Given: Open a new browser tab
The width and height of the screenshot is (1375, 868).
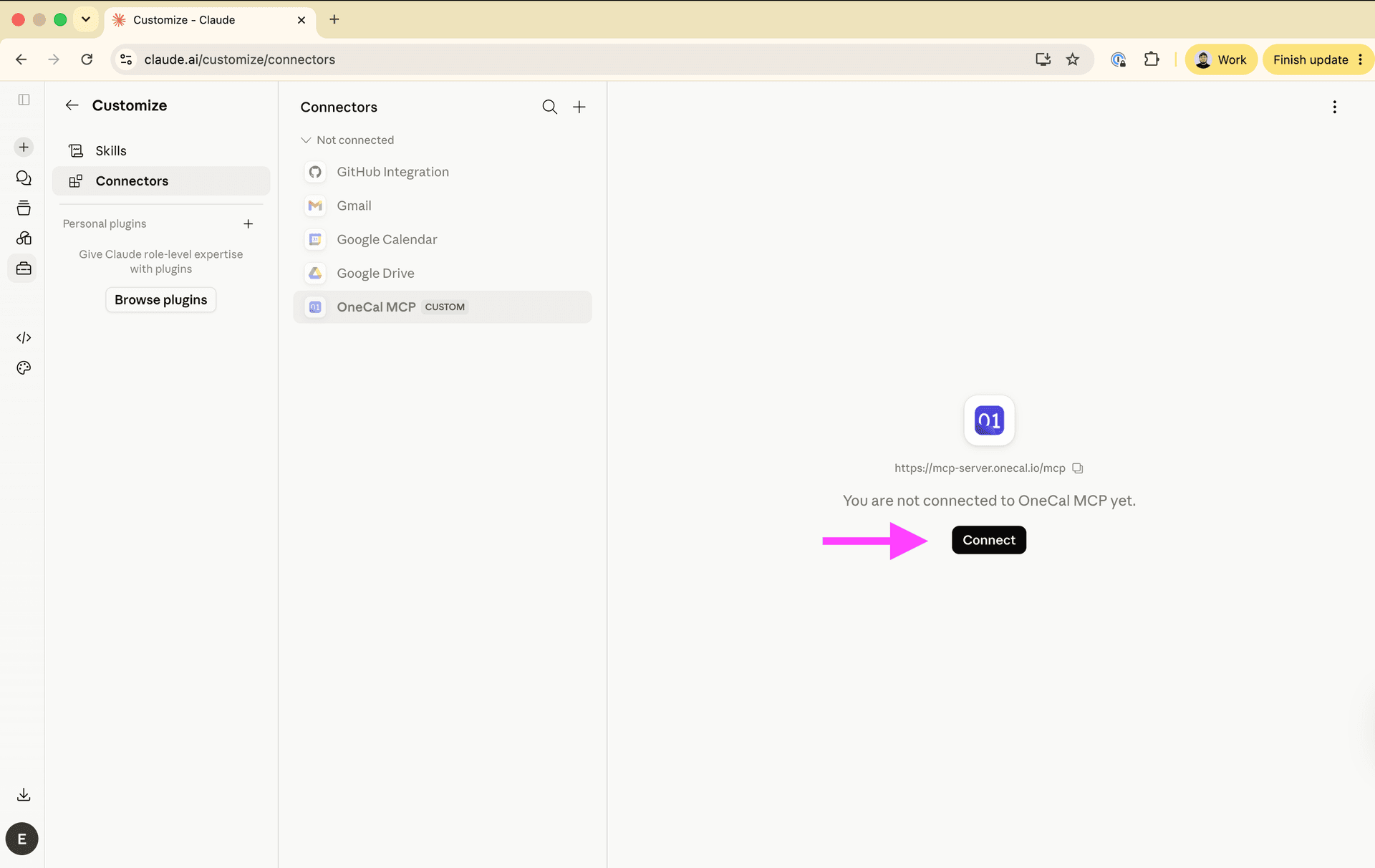Looking at the screenshot, I should 334,19.
